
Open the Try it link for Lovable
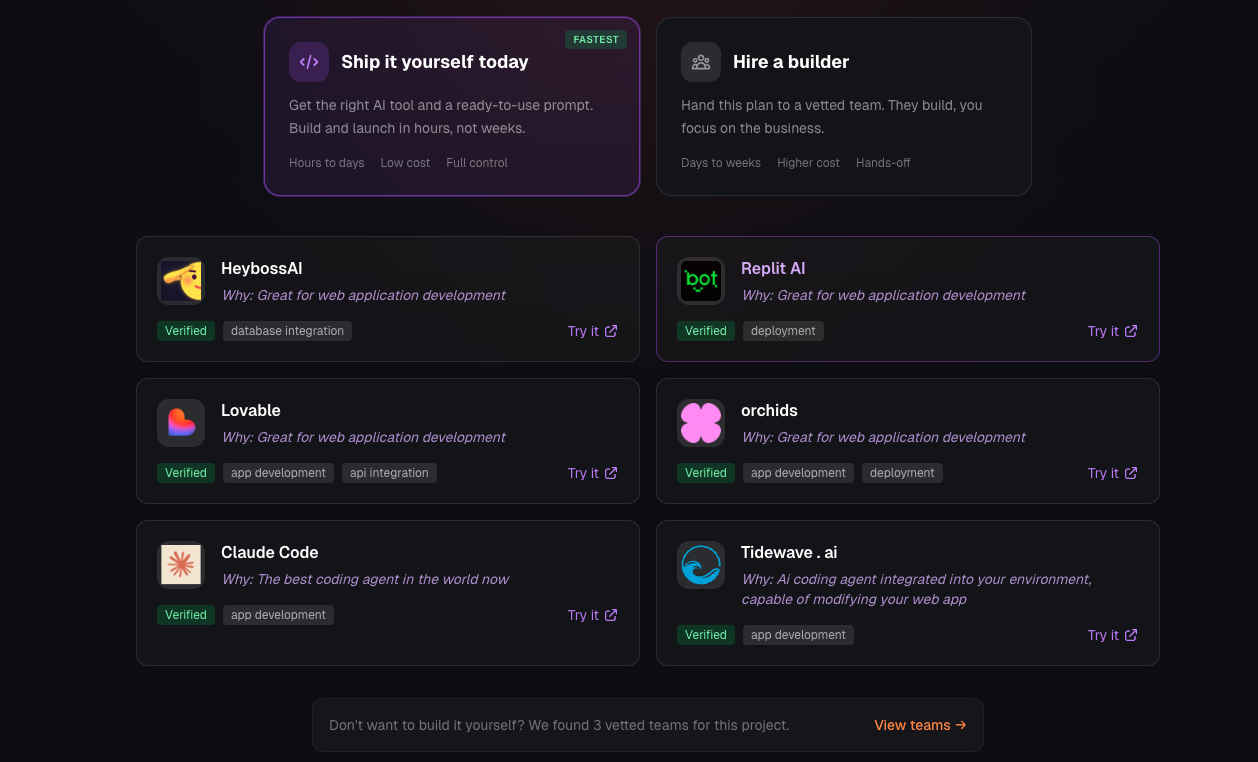tap(592, 473)
